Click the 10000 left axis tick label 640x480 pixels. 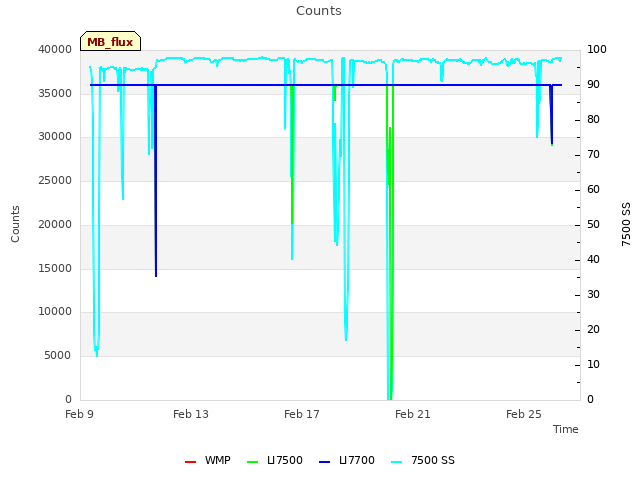pyautogui.click(x=55, y=311)
